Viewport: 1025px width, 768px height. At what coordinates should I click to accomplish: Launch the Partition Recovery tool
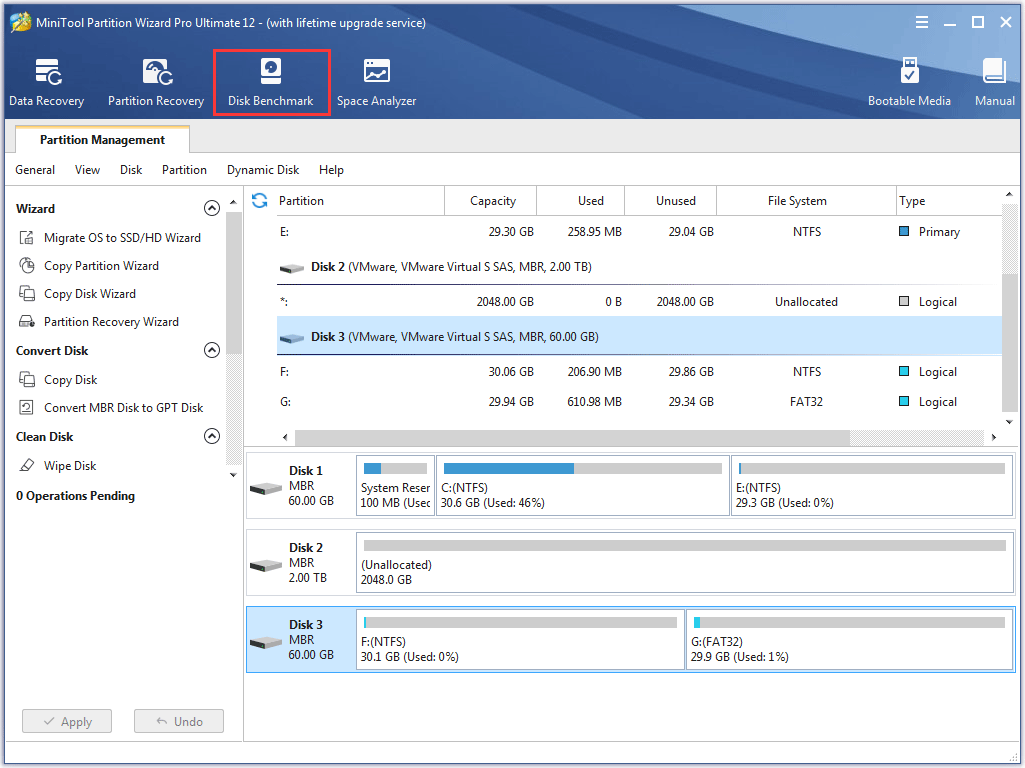155,80
